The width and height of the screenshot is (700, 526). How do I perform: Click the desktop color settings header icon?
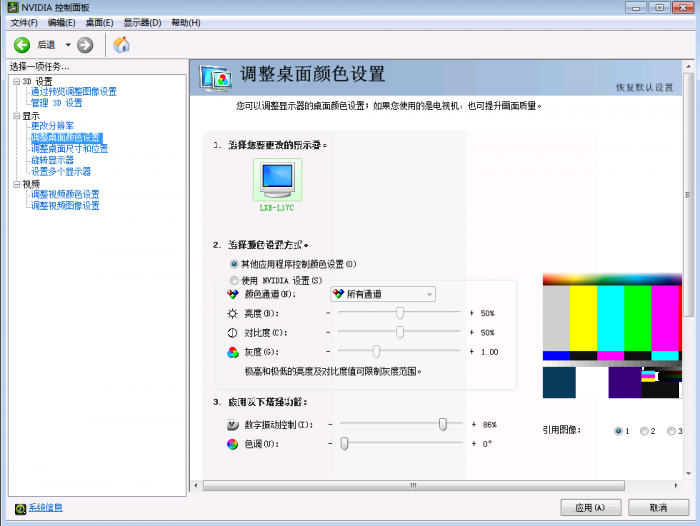[216, 78]
